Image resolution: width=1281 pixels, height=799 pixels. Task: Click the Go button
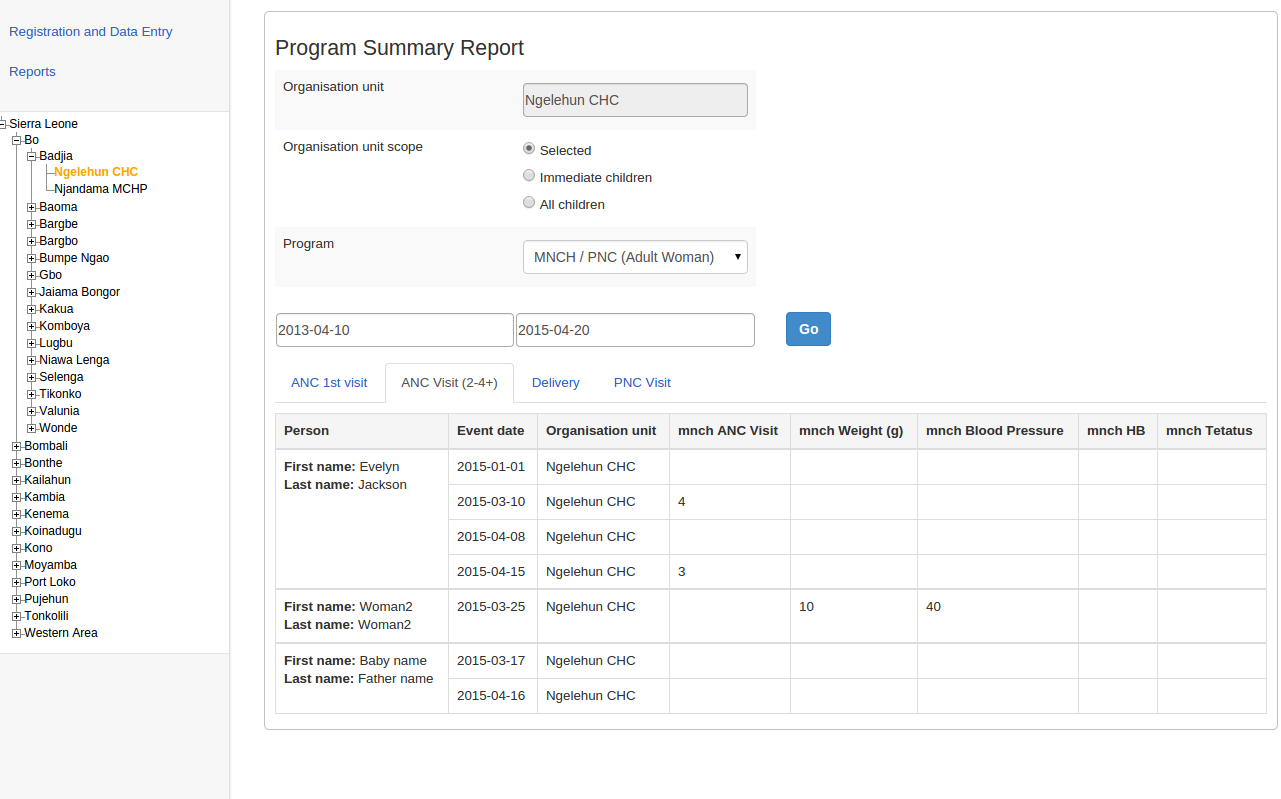[x=808, y=329]
